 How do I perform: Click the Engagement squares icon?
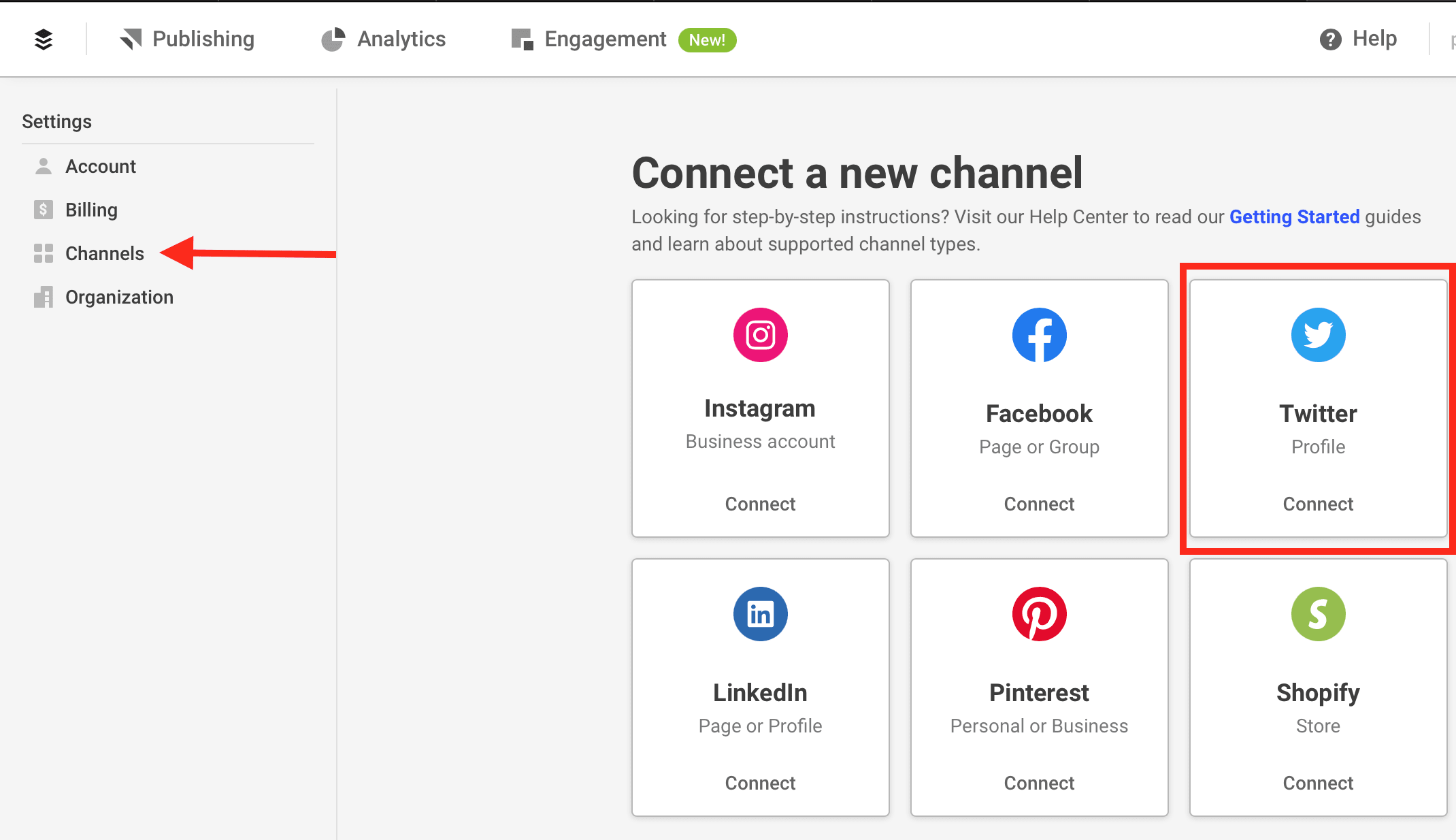point(523,39)
